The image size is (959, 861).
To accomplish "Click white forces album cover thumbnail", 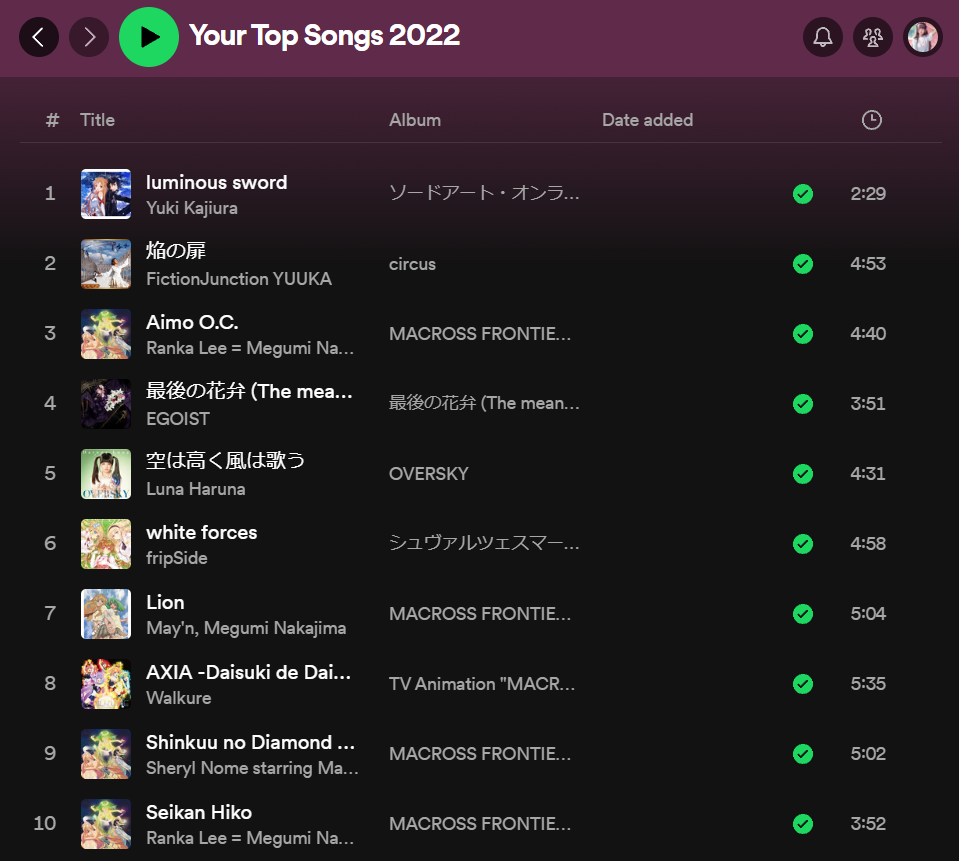I will click(106, 544).
